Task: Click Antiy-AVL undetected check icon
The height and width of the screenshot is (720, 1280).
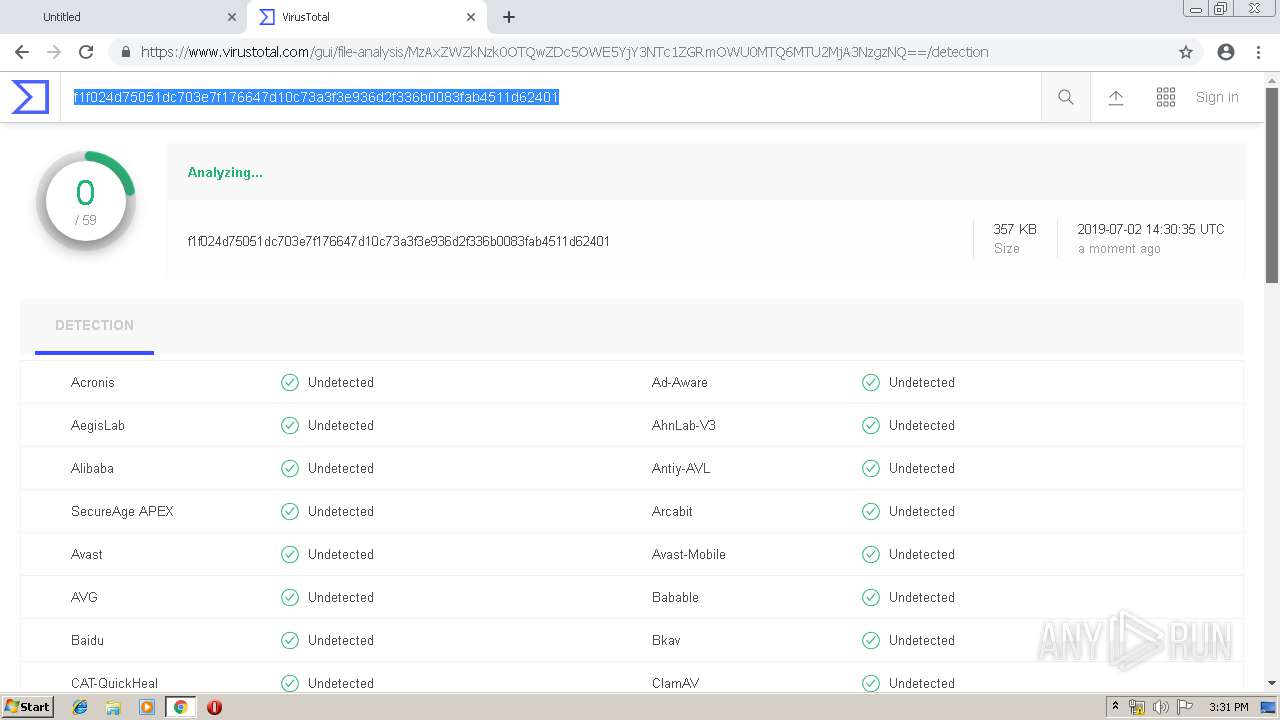Action: (871, 468)
